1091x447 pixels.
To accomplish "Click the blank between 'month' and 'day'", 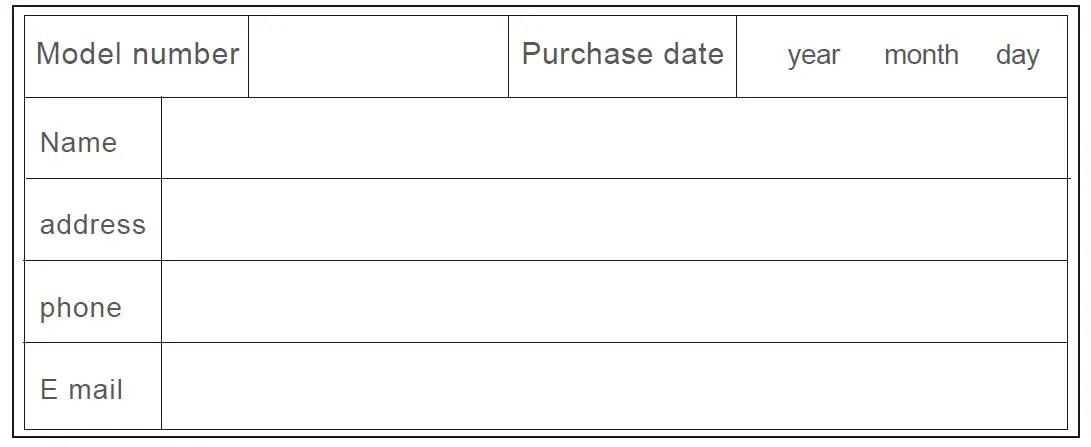I will tap(977, 56).
